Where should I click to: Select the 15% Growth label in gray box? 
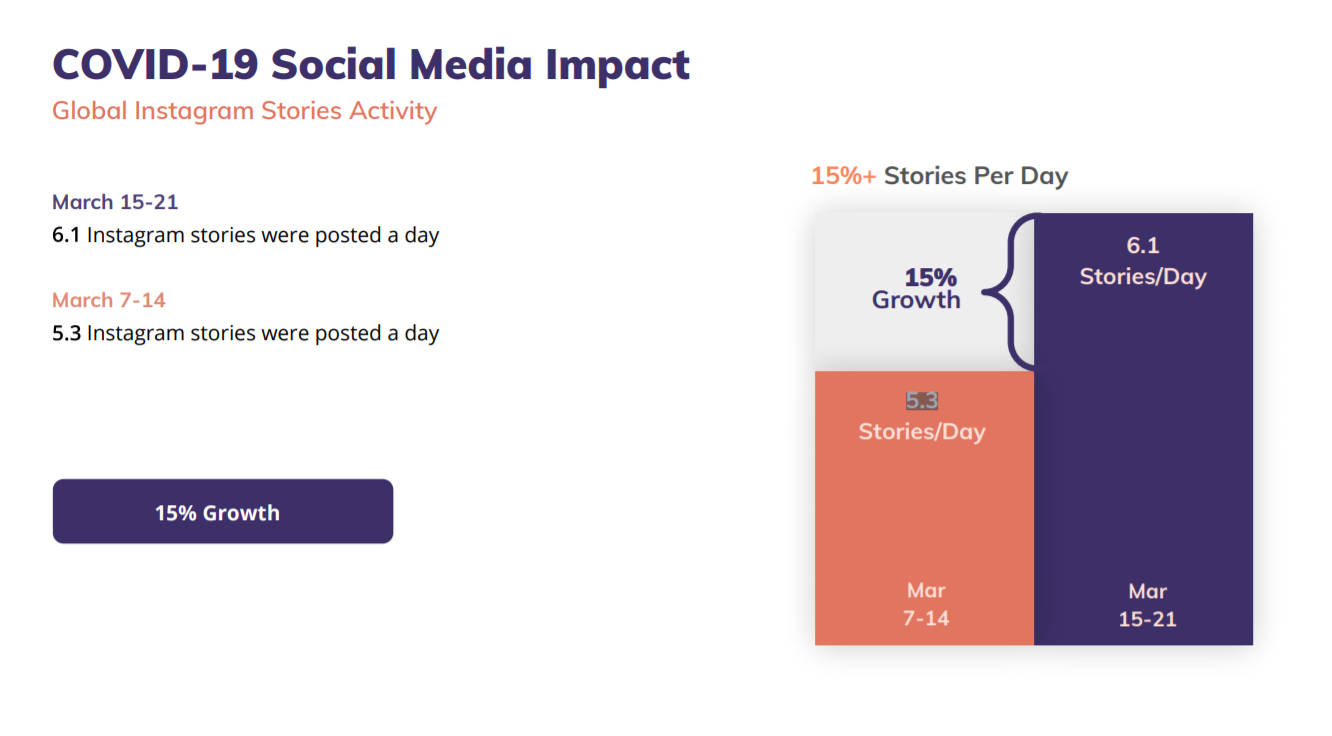pos(917,288)
